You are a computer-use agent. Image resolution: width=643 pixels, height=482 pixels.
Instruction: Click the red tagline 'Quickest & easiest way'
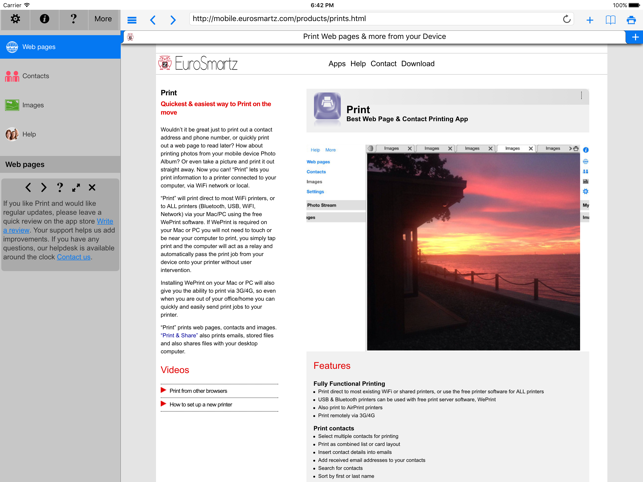click(216, 108)
